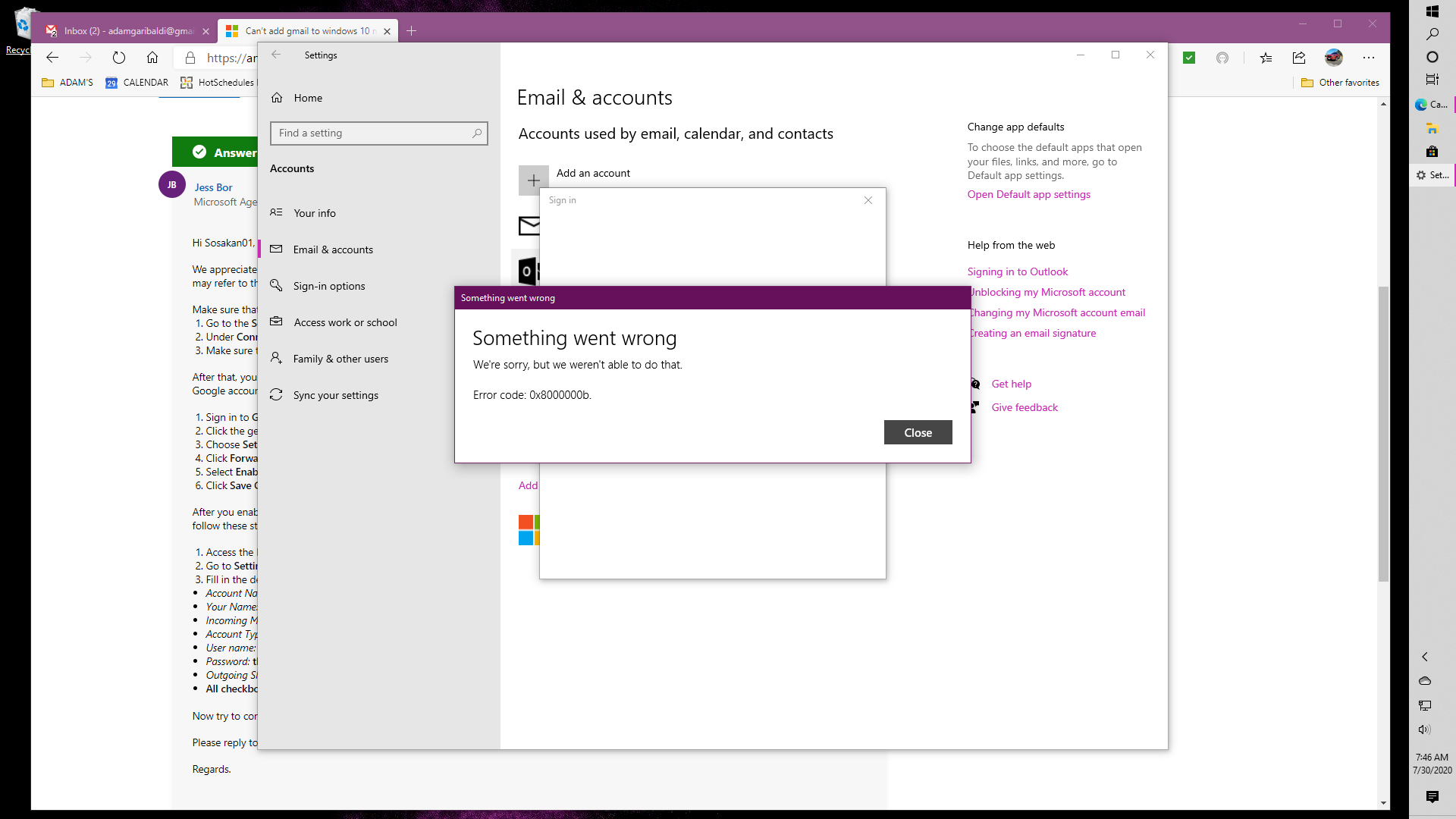Open Unblocking my Microsoft account link
This screenshot has height=819, width=1456.
coord(1048,292)
